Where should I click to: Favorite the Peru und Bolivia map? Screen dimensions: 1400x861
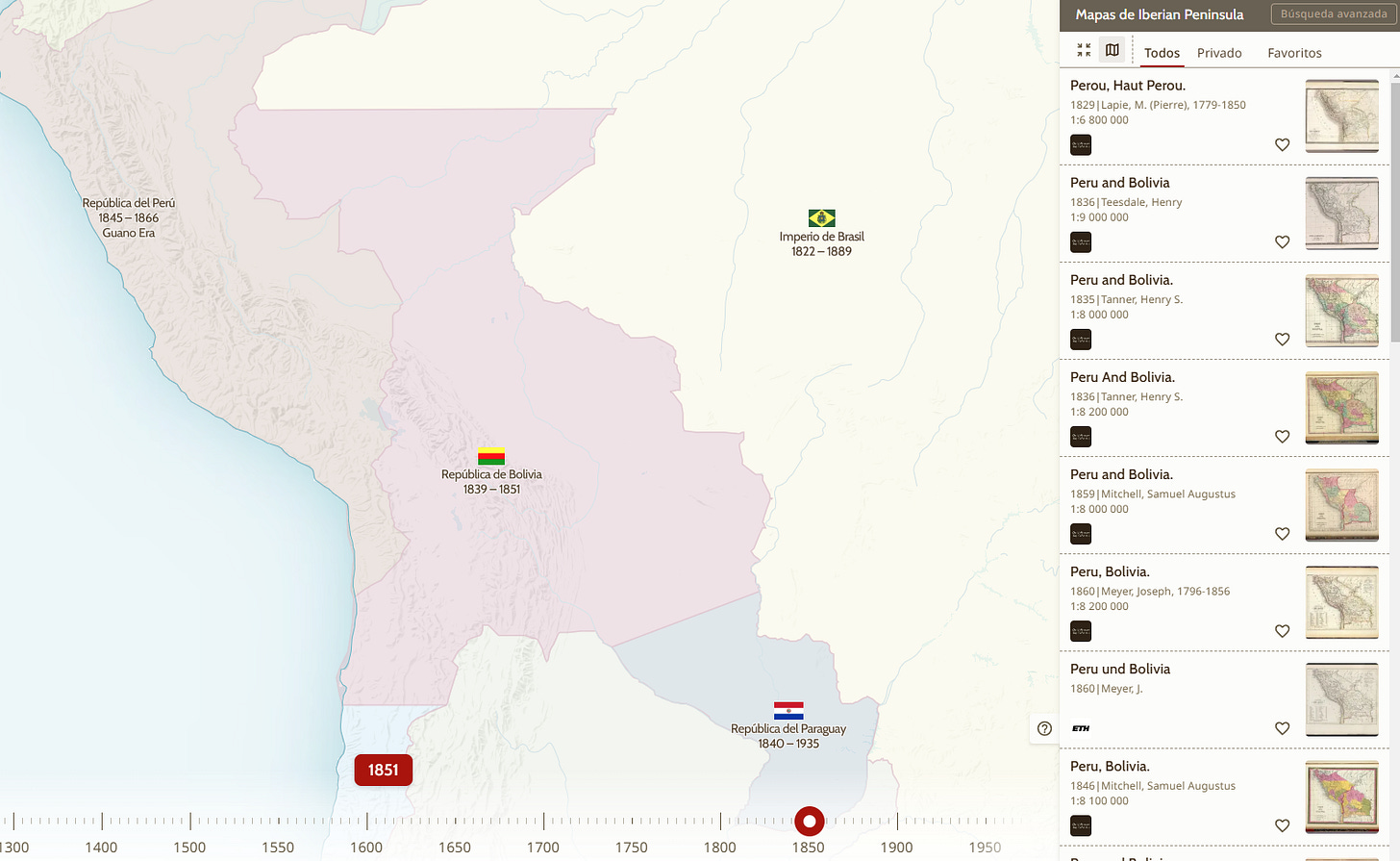pos(1282,728)
